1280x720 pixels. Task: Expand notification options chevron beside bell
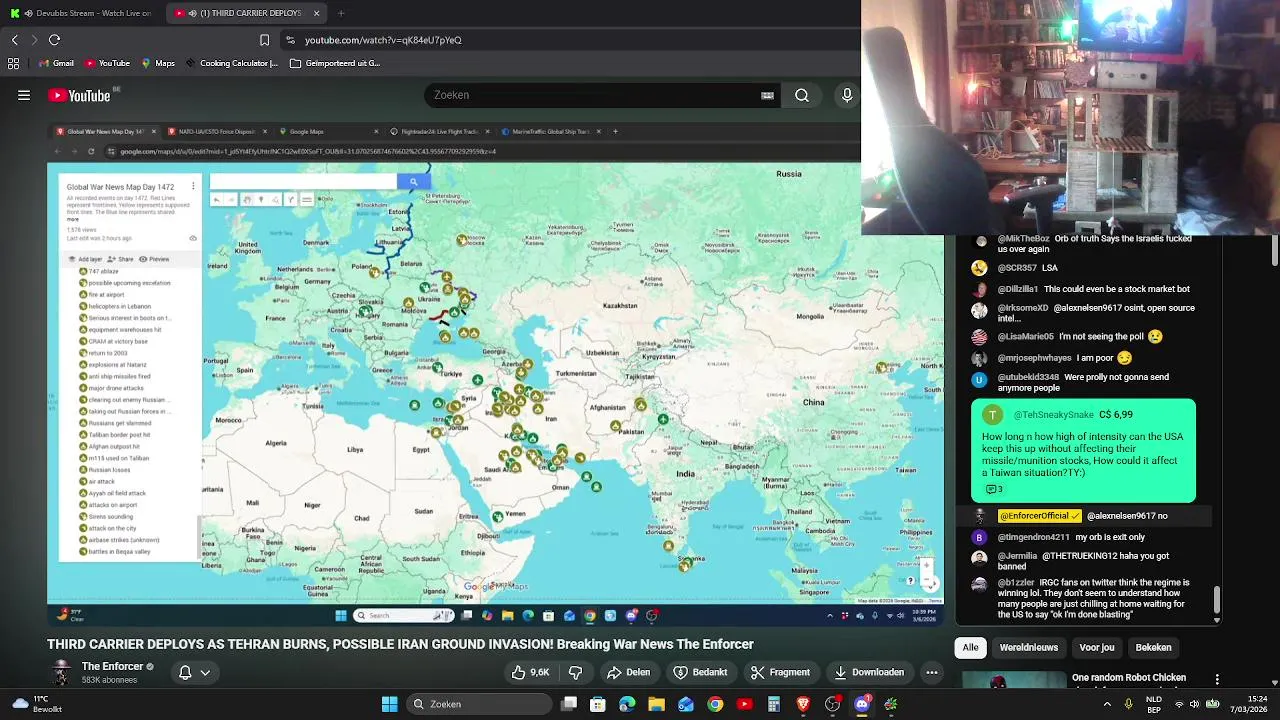point(205,672)
